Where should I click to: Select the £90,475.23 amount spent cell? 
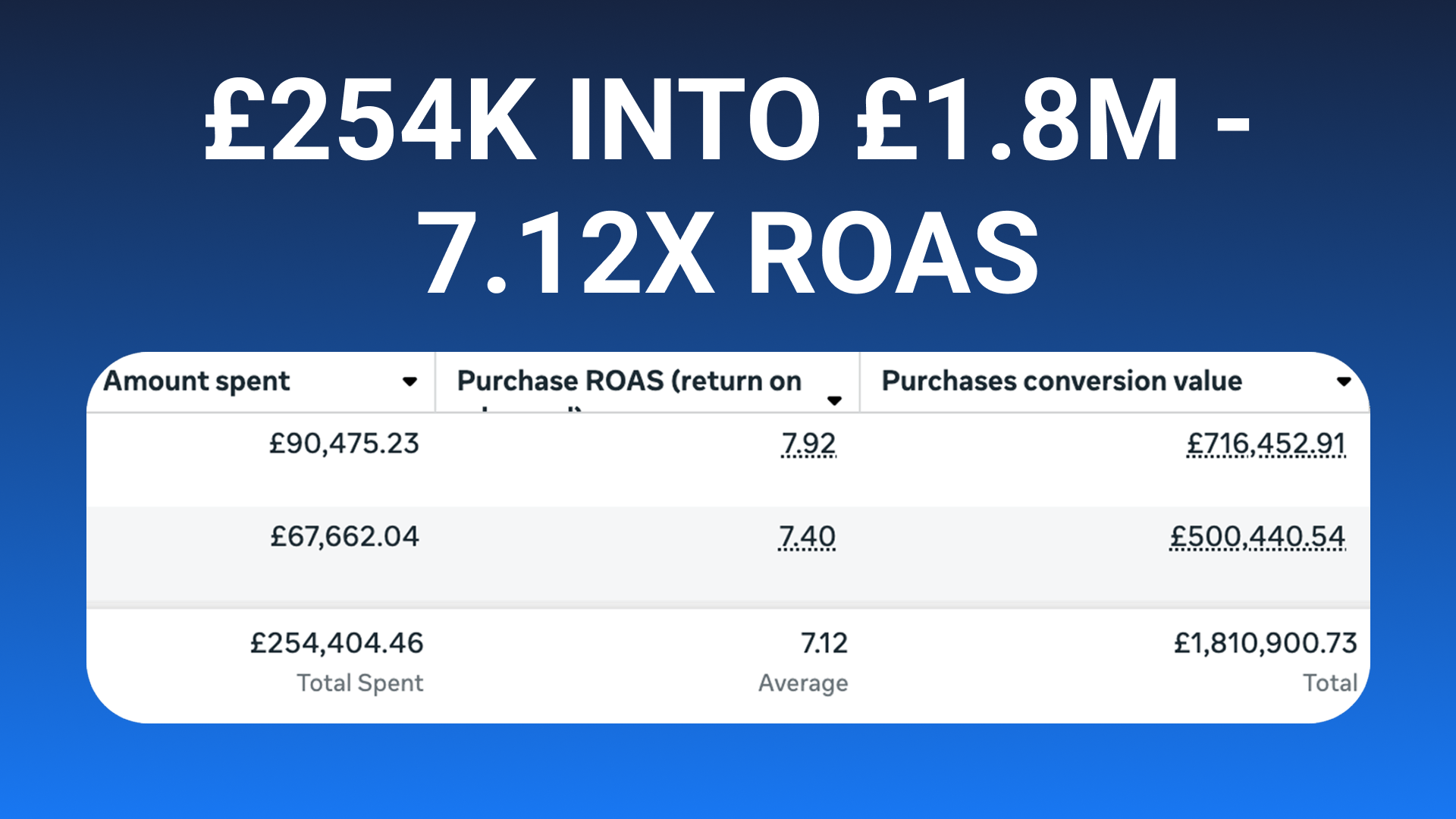pyautogui.click(x=344, y=444)
